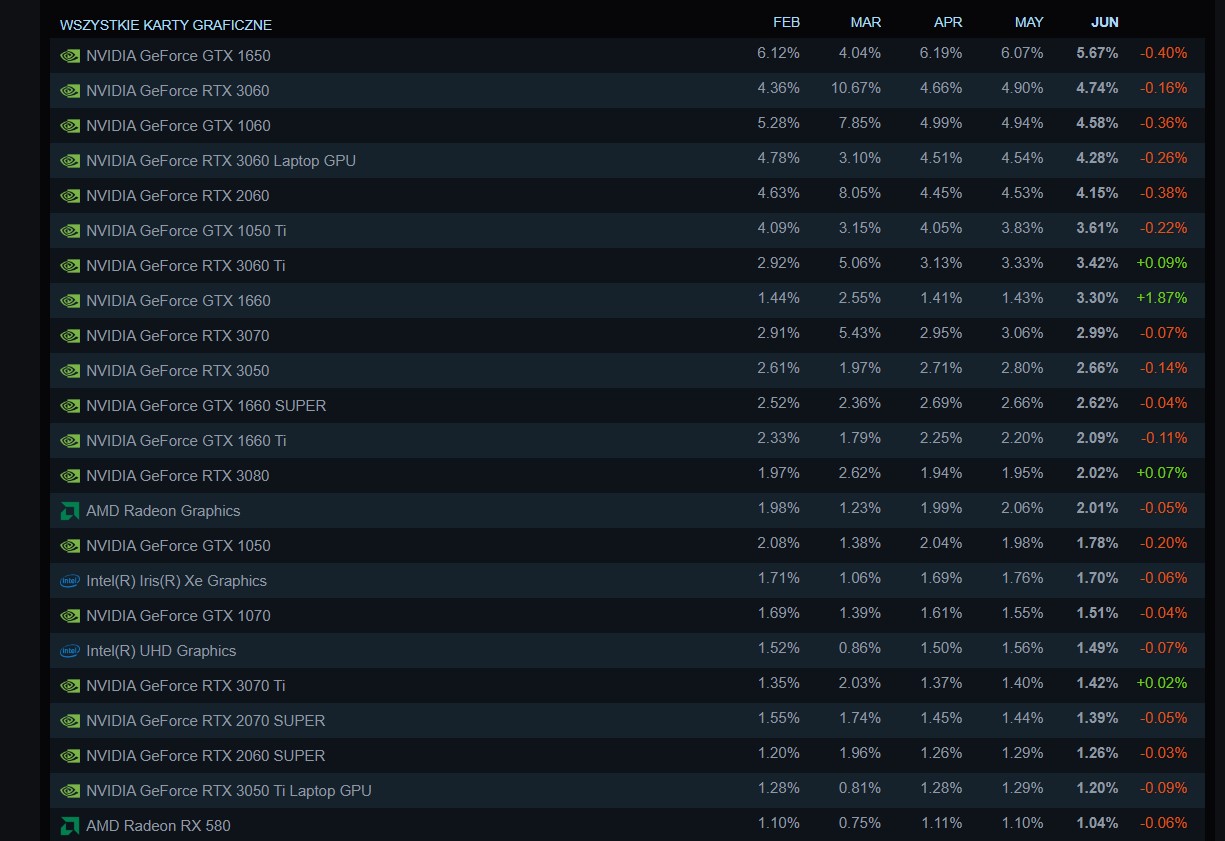Click the NVIDIA logo beside GTX 1660 SUPER
The image size is (1225, 841).
(x=70, y=406)
